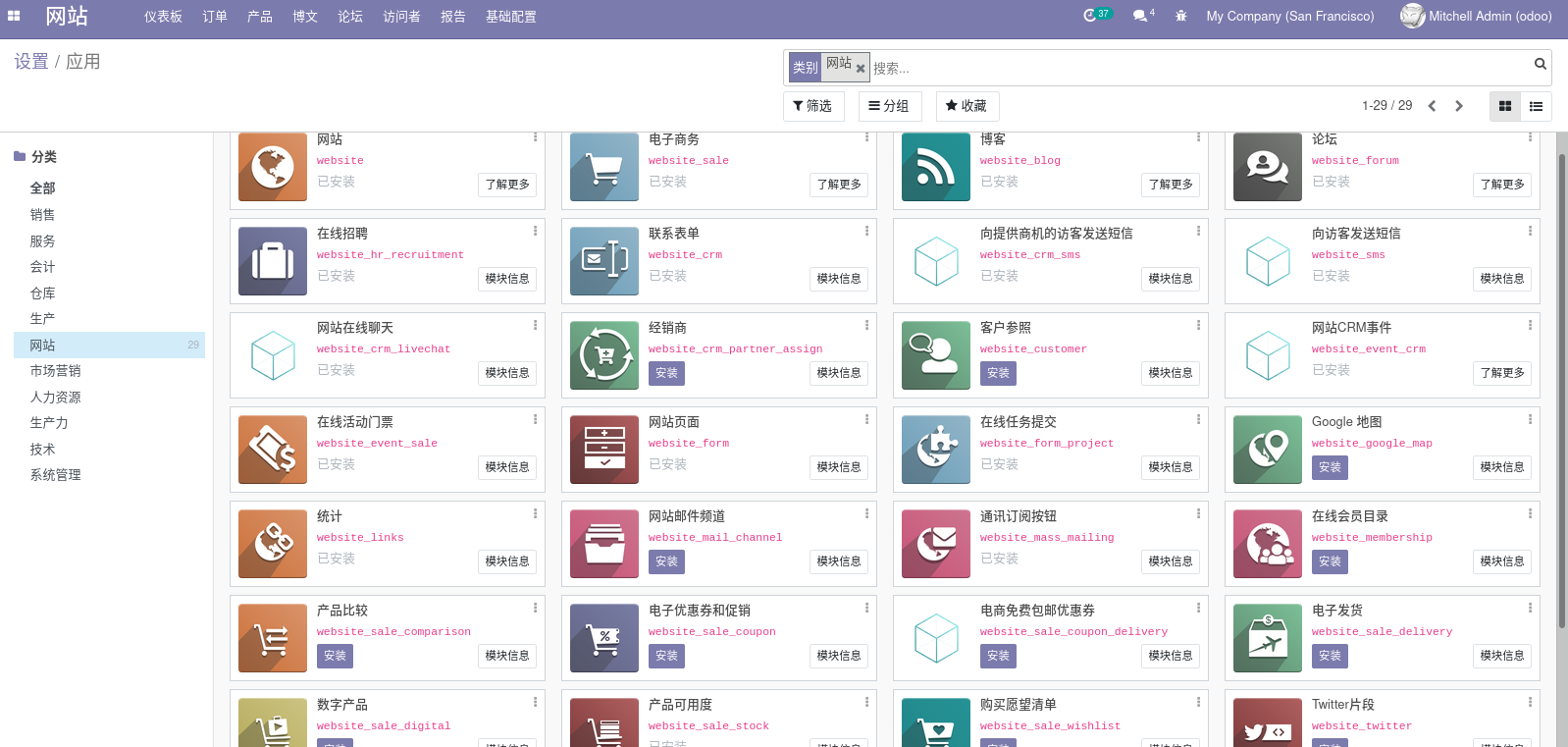
Task: Remove the 网站 category filter tag
Action: click(x=861, y=69)
